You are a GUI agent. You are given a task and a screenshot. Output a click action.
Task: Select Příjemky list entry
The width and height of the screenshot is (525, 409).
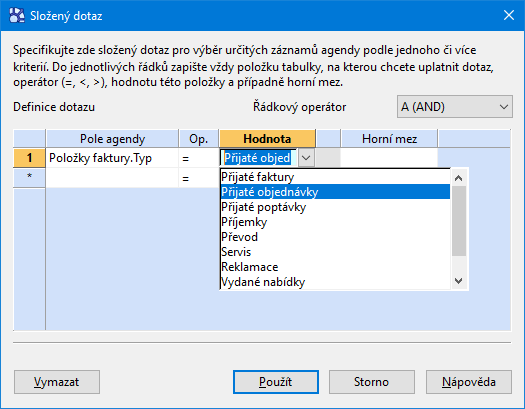point(335,222)
